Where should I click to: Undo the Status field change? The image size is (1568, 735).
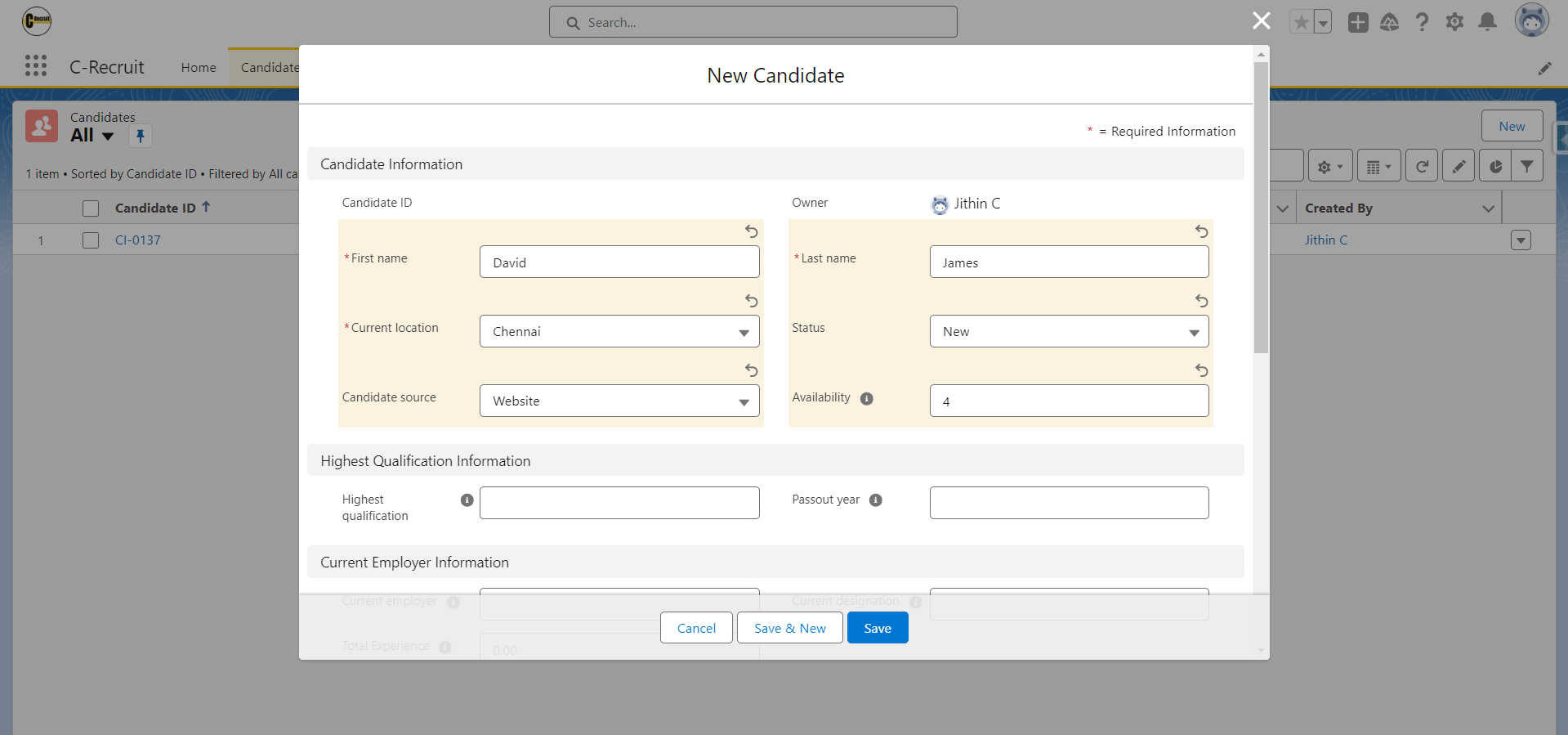pos(1201,301)
